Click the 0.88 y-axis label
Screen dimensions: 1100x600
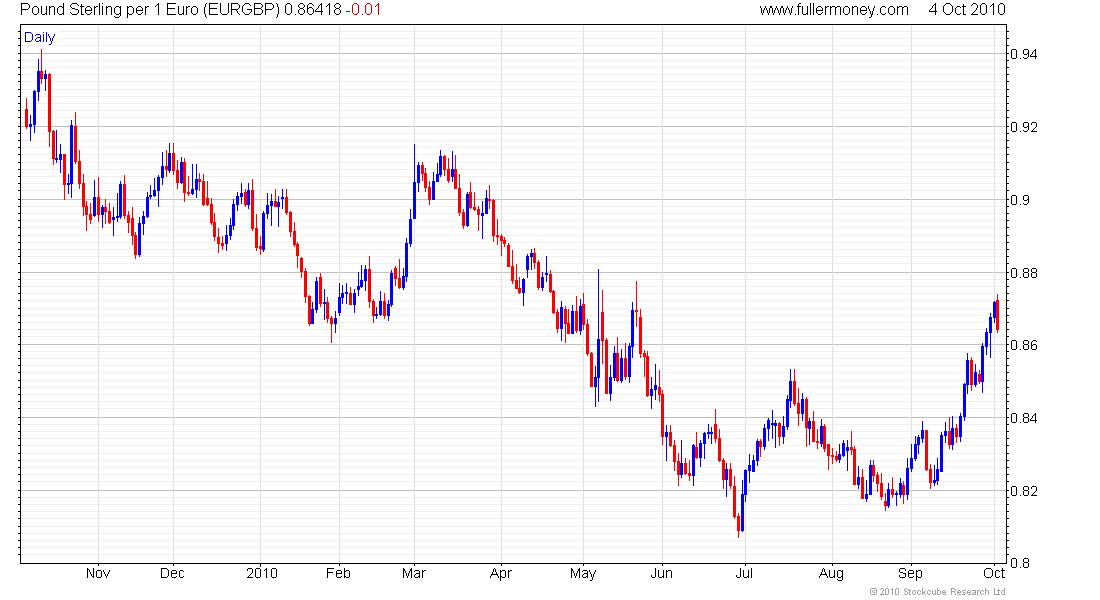pyautogui.click(x=1024, y=273)
